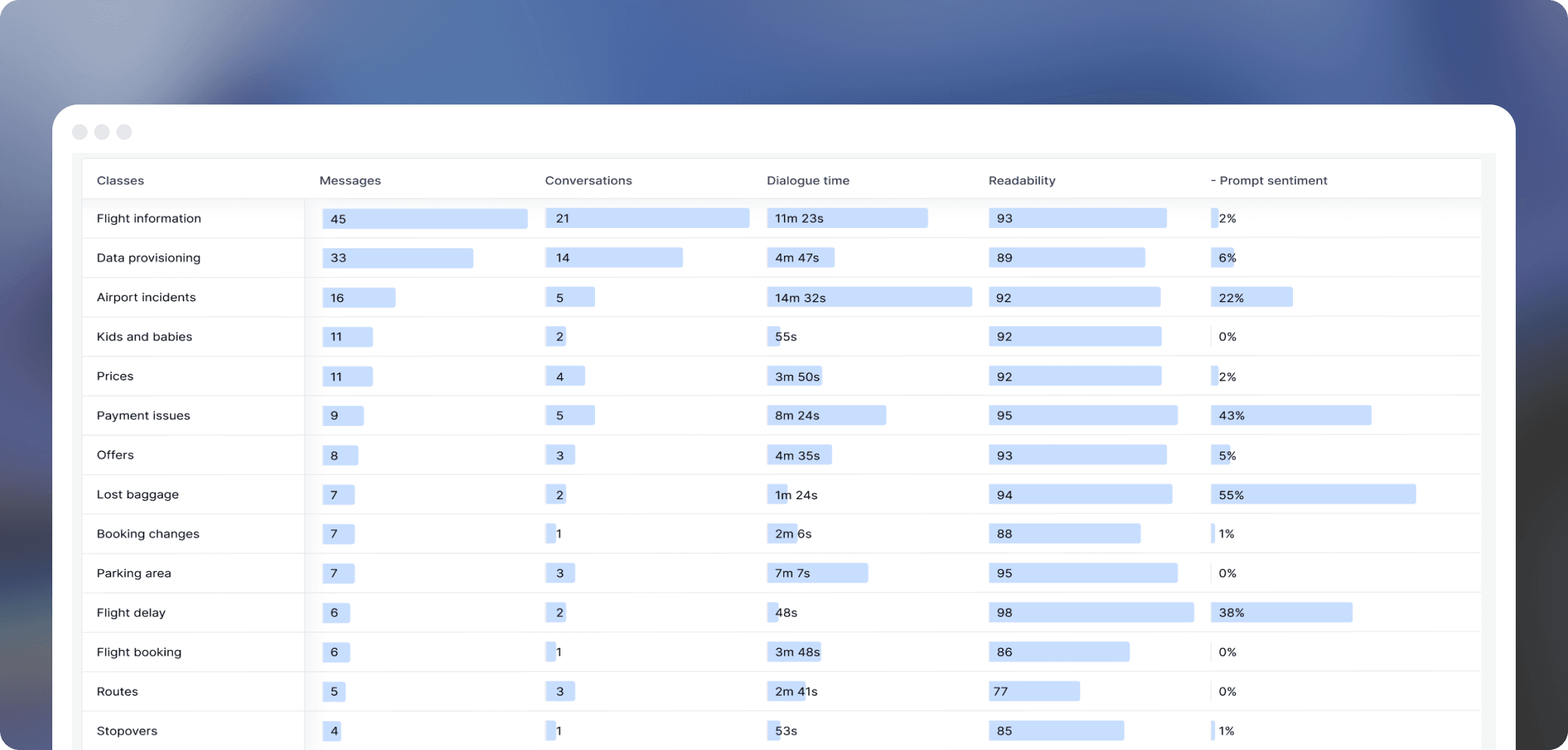The height and width of the screenshot is (750, 1568).
Task: Click the sort indicator beside Prompt sentiment
Action: pyautogui.click(x=1214, y=180)
